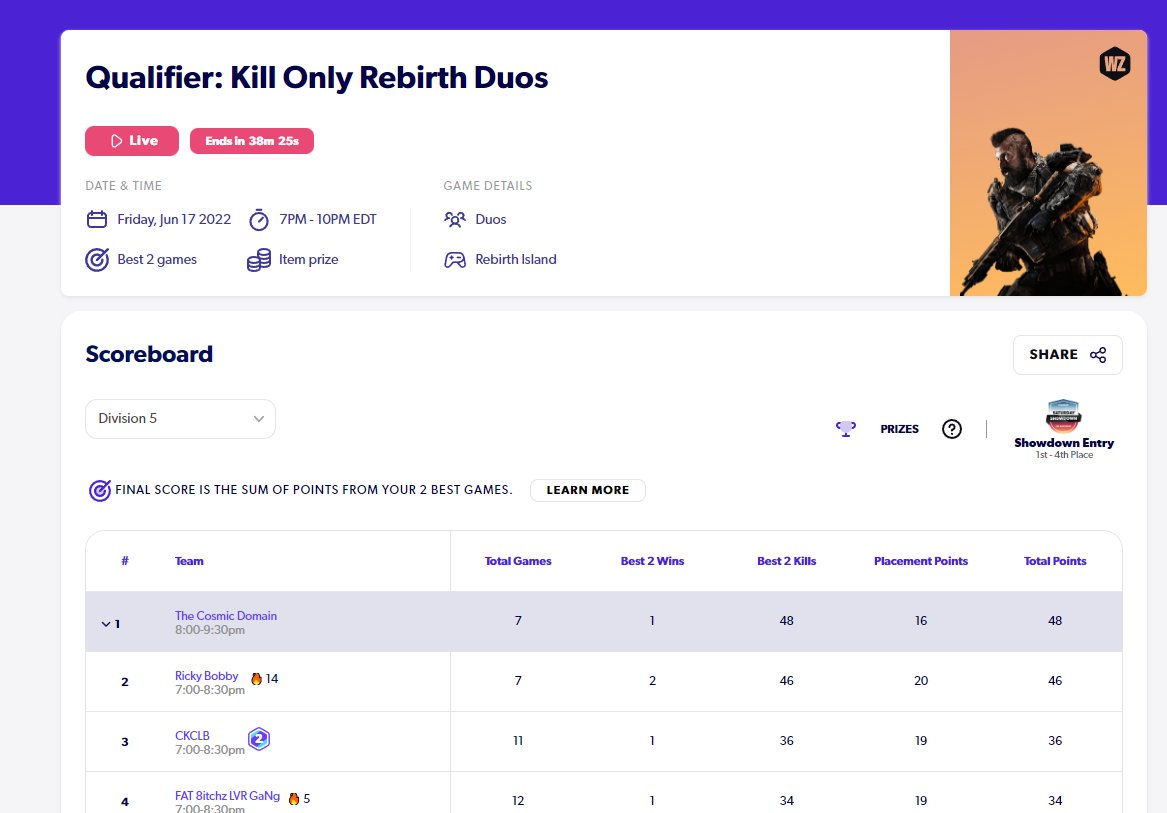This screenshot has height=813, width=1167.
Task: Click the 1st - 4th Place text
Action: [1064, 455]
